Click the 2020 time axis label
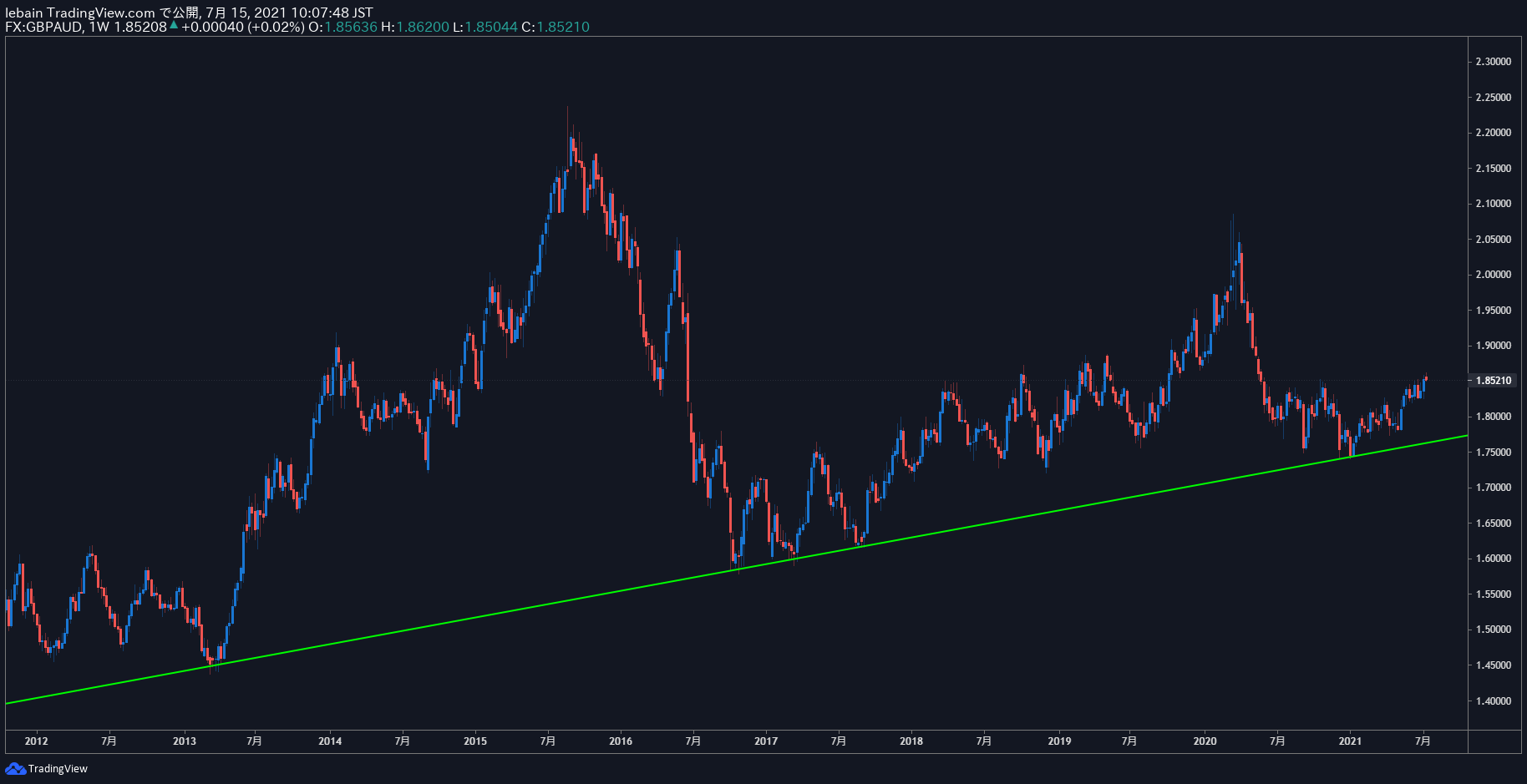This screenshot has width=1527, height=784. click(1205, 741)
